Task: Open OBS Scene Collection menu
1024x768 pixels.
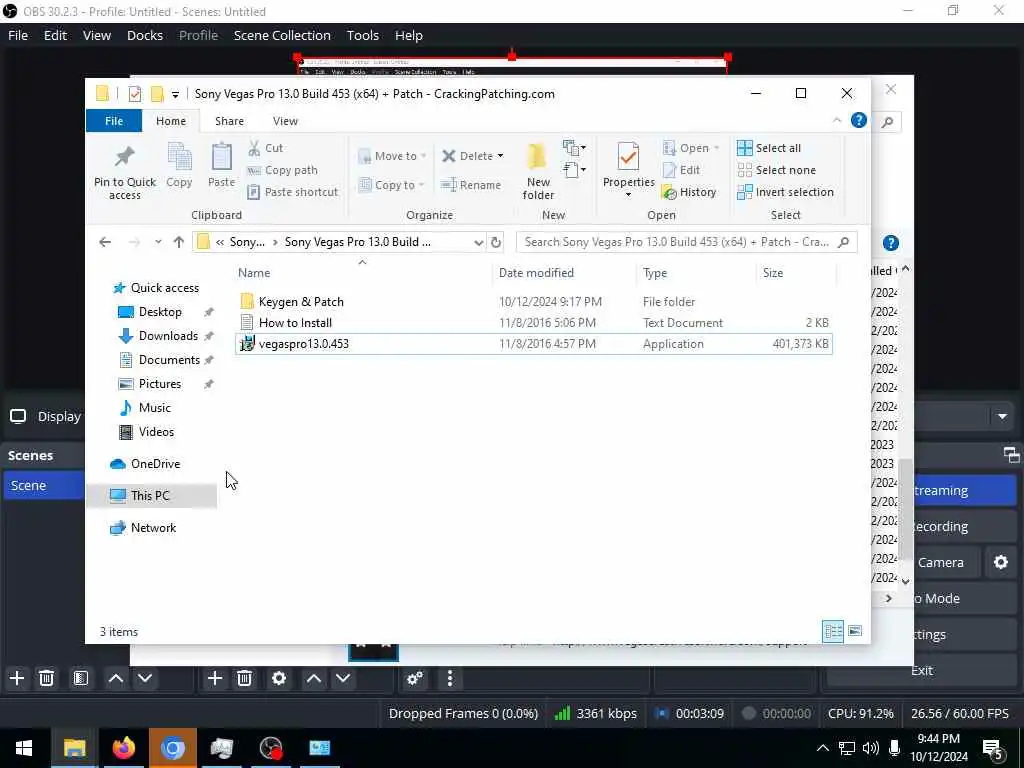Action: point(282,35)
